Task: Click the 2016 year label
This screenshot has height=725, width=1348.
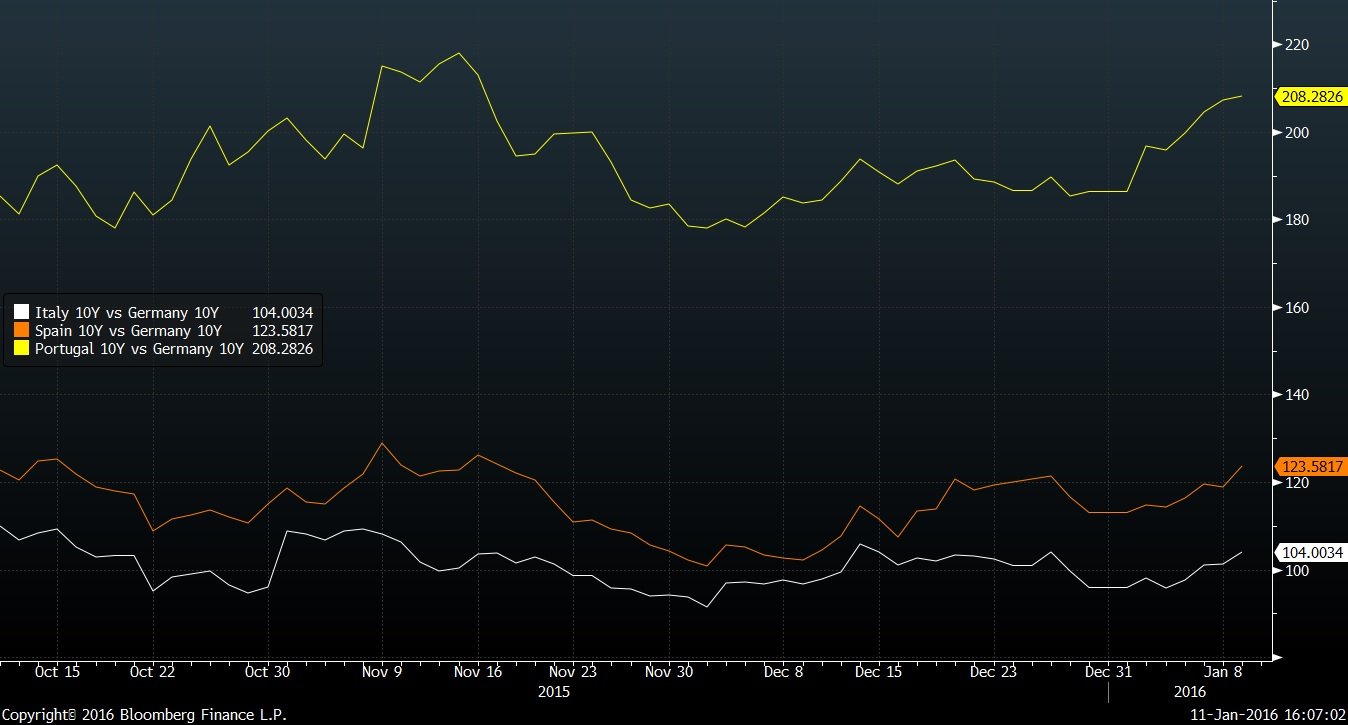Action: 1190,691
